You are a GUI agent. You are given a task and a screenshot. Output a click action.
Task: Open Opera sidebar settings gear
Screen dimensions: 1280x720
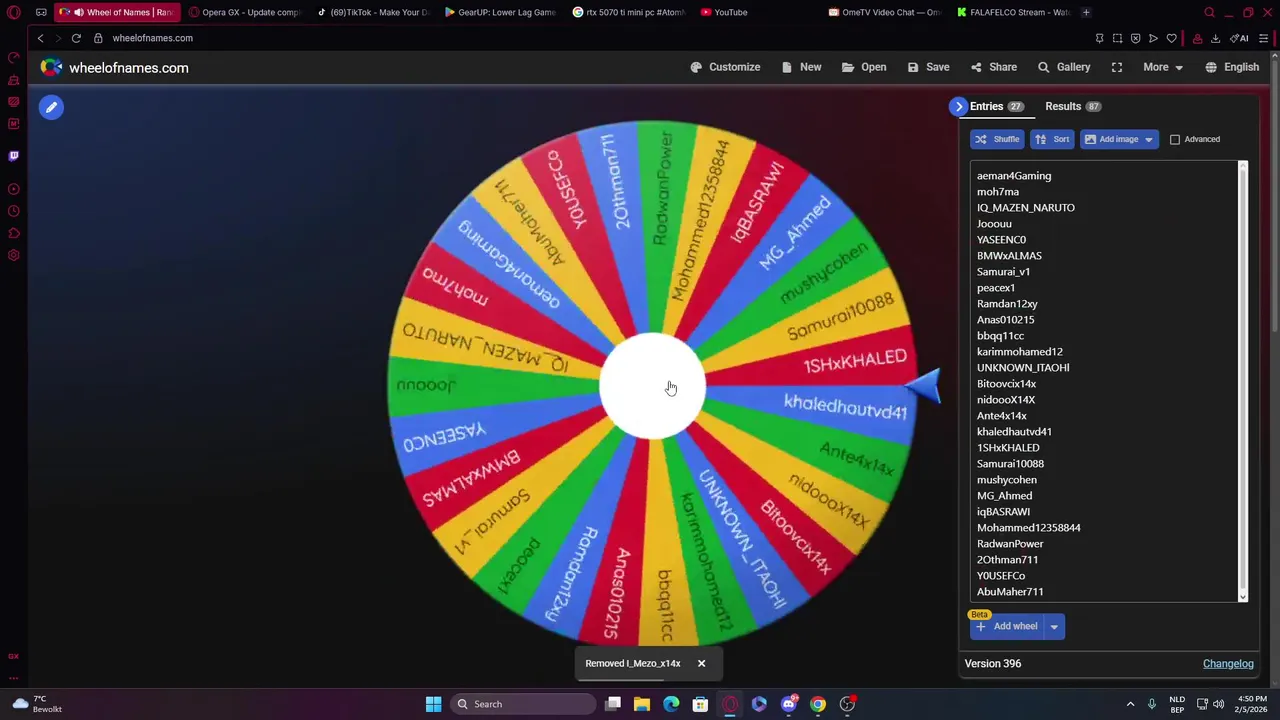(13, 255)
